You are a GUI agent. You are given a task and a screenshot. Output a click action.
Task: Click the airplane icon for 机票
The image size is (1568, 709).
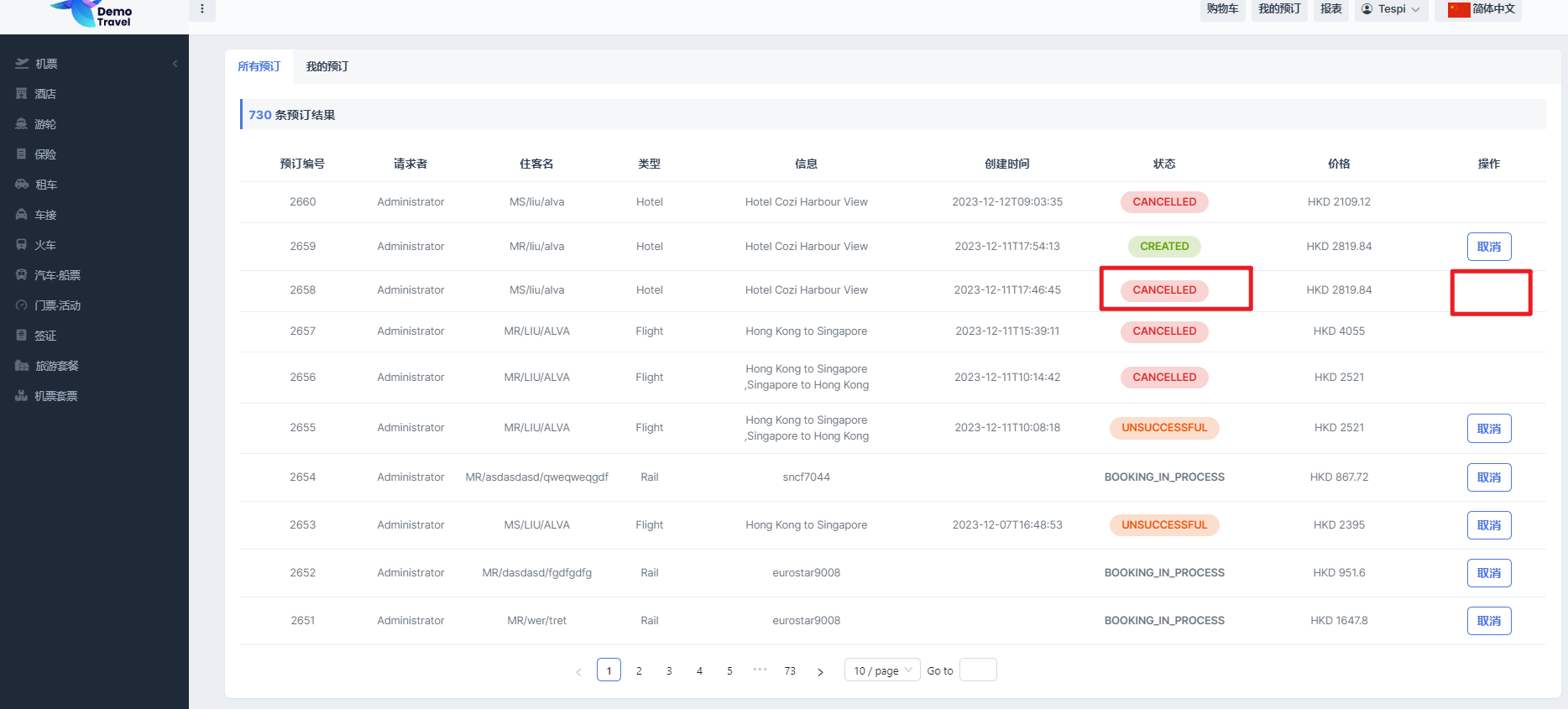pos(22,64)
